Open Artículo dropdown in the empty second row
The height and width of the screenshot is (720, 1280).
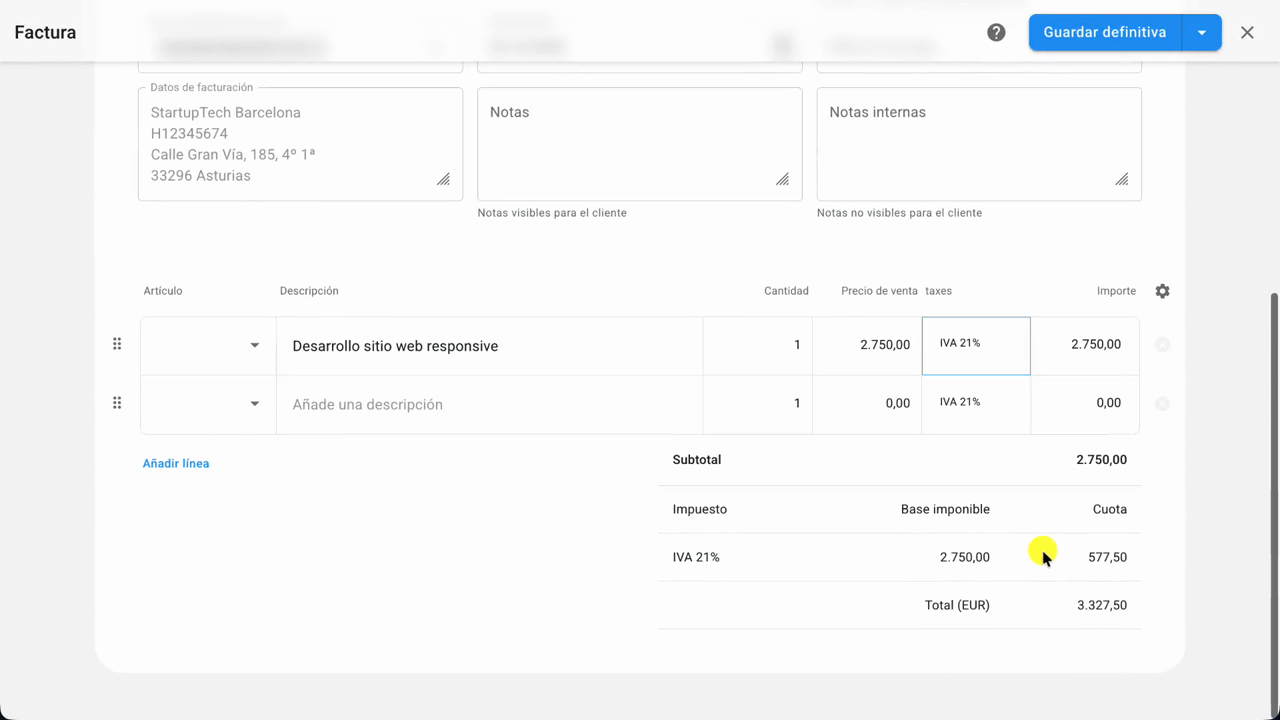[208, 404]
